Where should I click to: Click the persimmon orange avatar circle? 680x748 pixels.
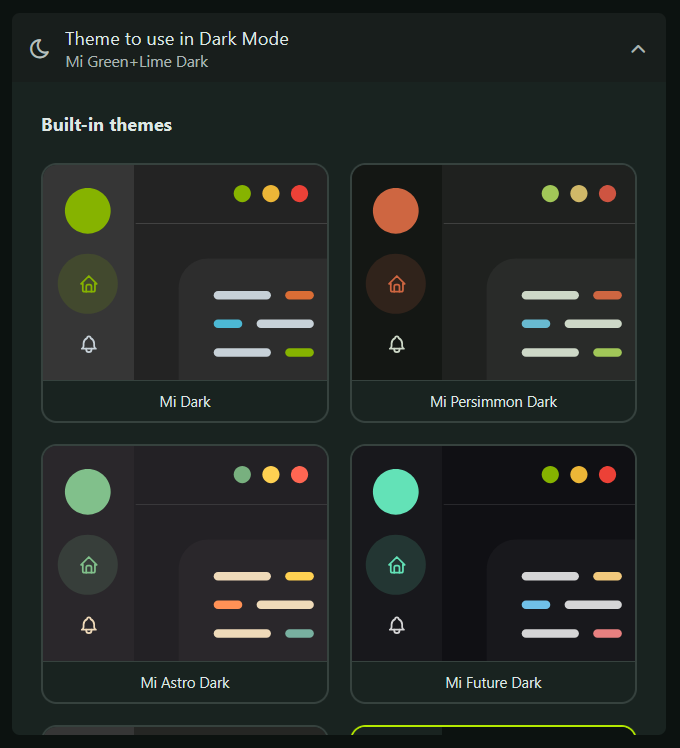click(396, 211)
